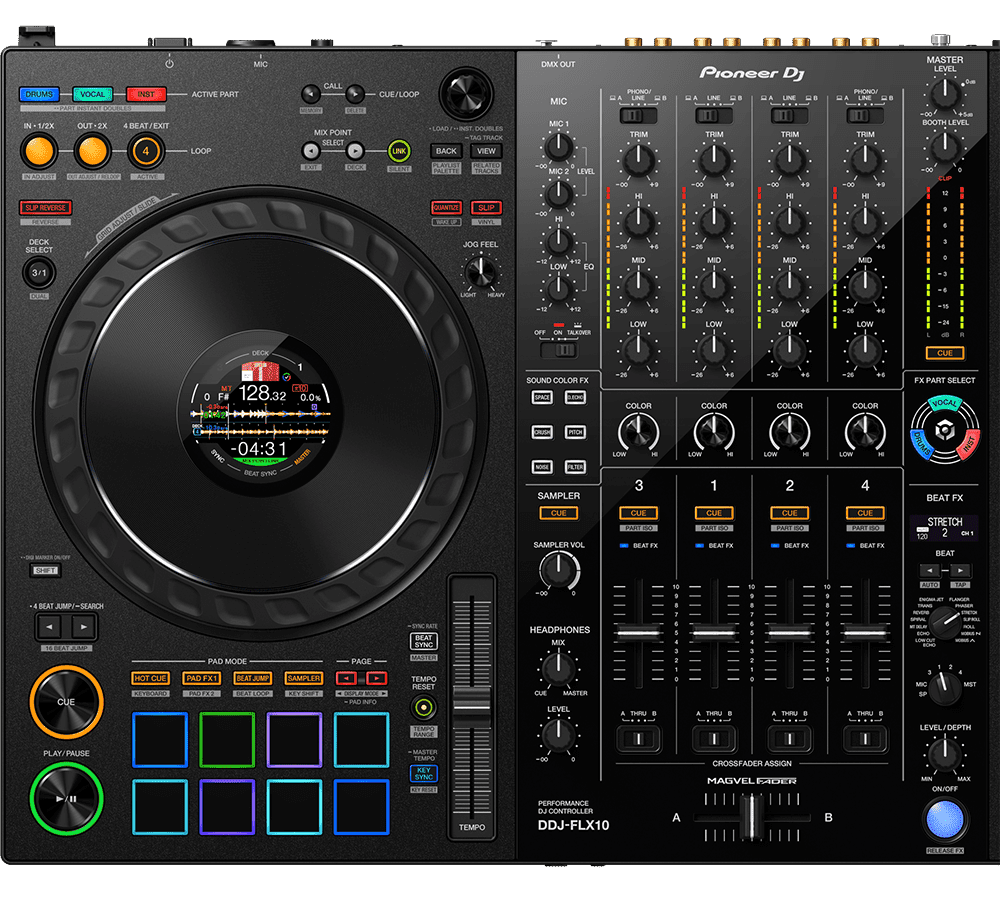Click the TEMPO slider handle
Viewport: 1000px width, 900px height.
coord(471,702)
